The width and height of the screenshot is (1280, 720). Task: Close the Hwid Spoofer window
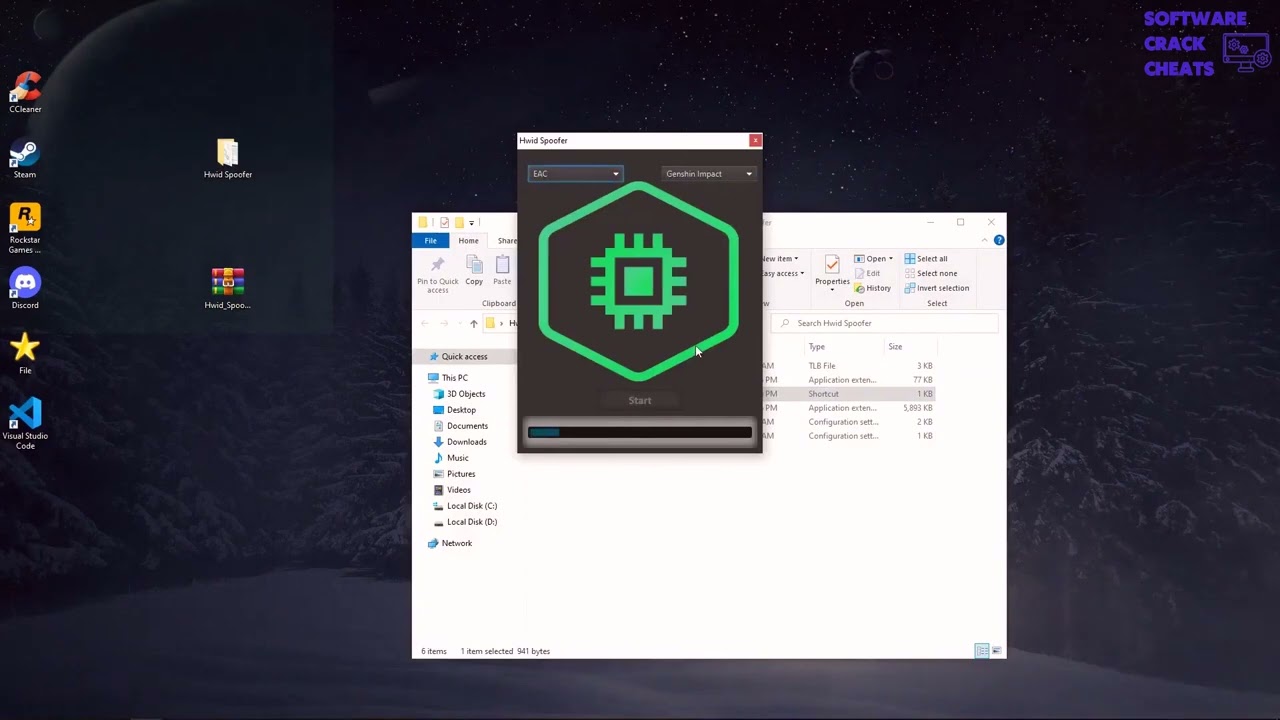click(x=755, y=140)
